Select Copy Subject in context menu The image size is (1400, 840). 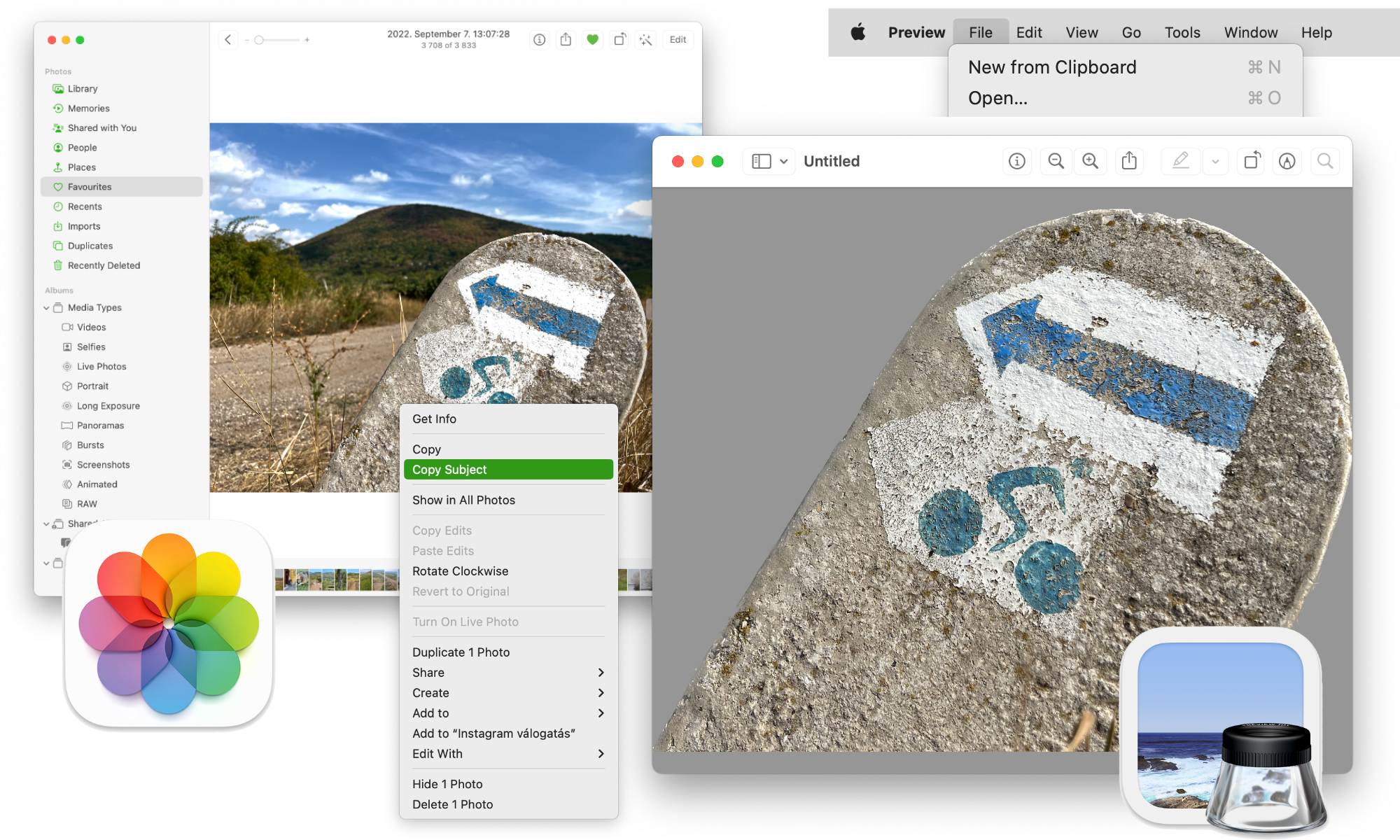coord(508,470)
